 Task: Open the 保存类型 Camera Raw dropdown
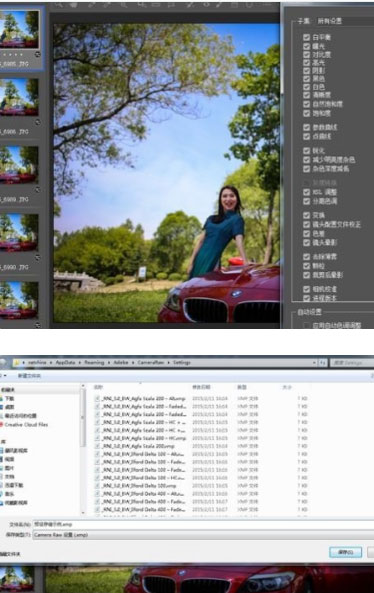point(203,535)
